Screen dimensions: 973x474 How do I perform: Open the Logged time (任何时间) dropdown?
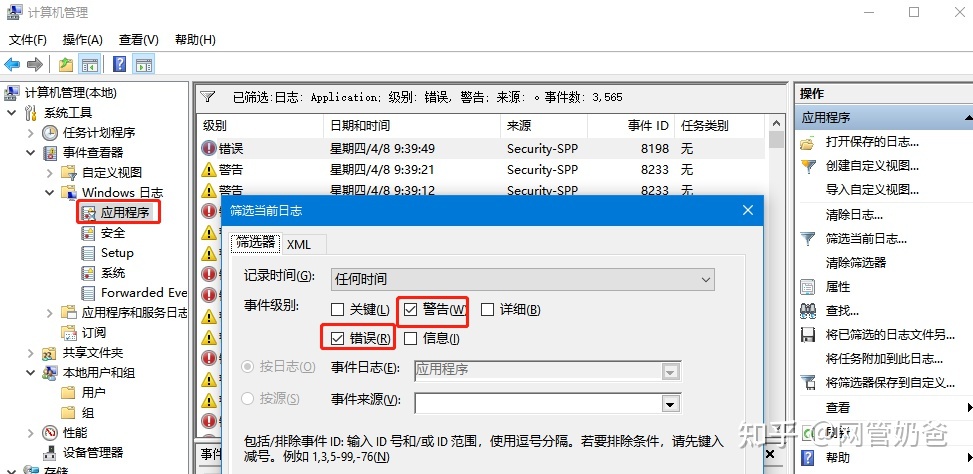[x=522, y=279]
